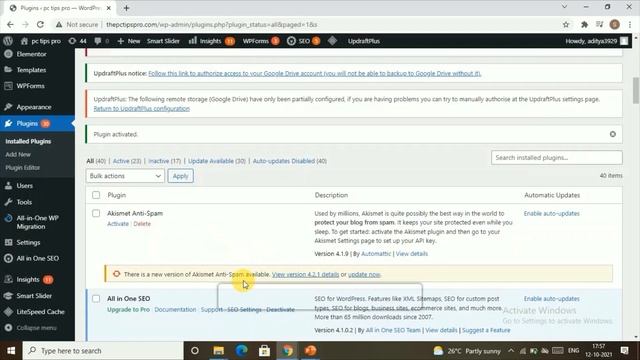Screen dimensions: 640x360
Task: Open Plugin Editor submenu
Action: [22, 167]
